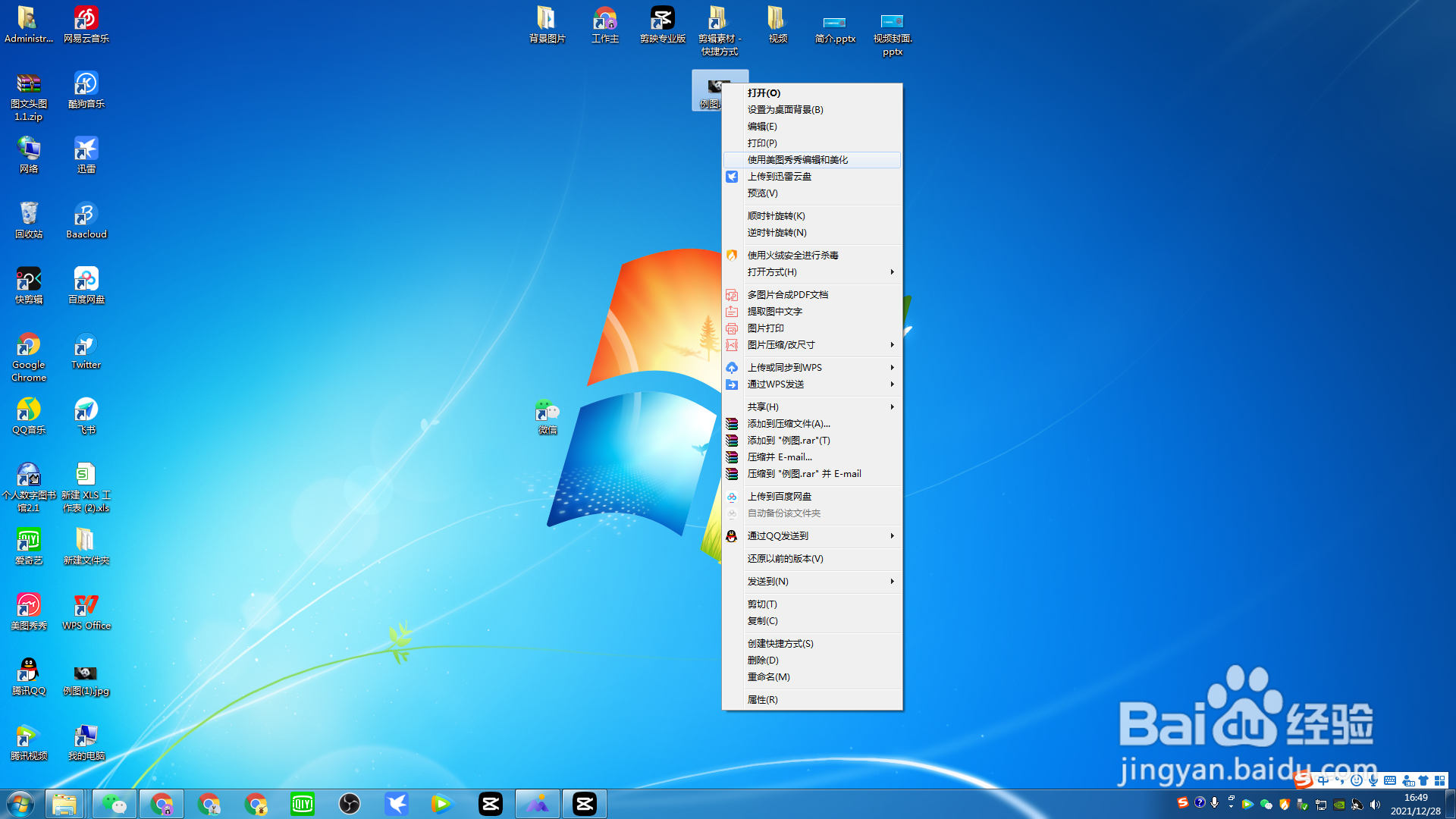Open the WeChat desktop shortcut
The image size is (1456, 819).
[x=547, y=413]
